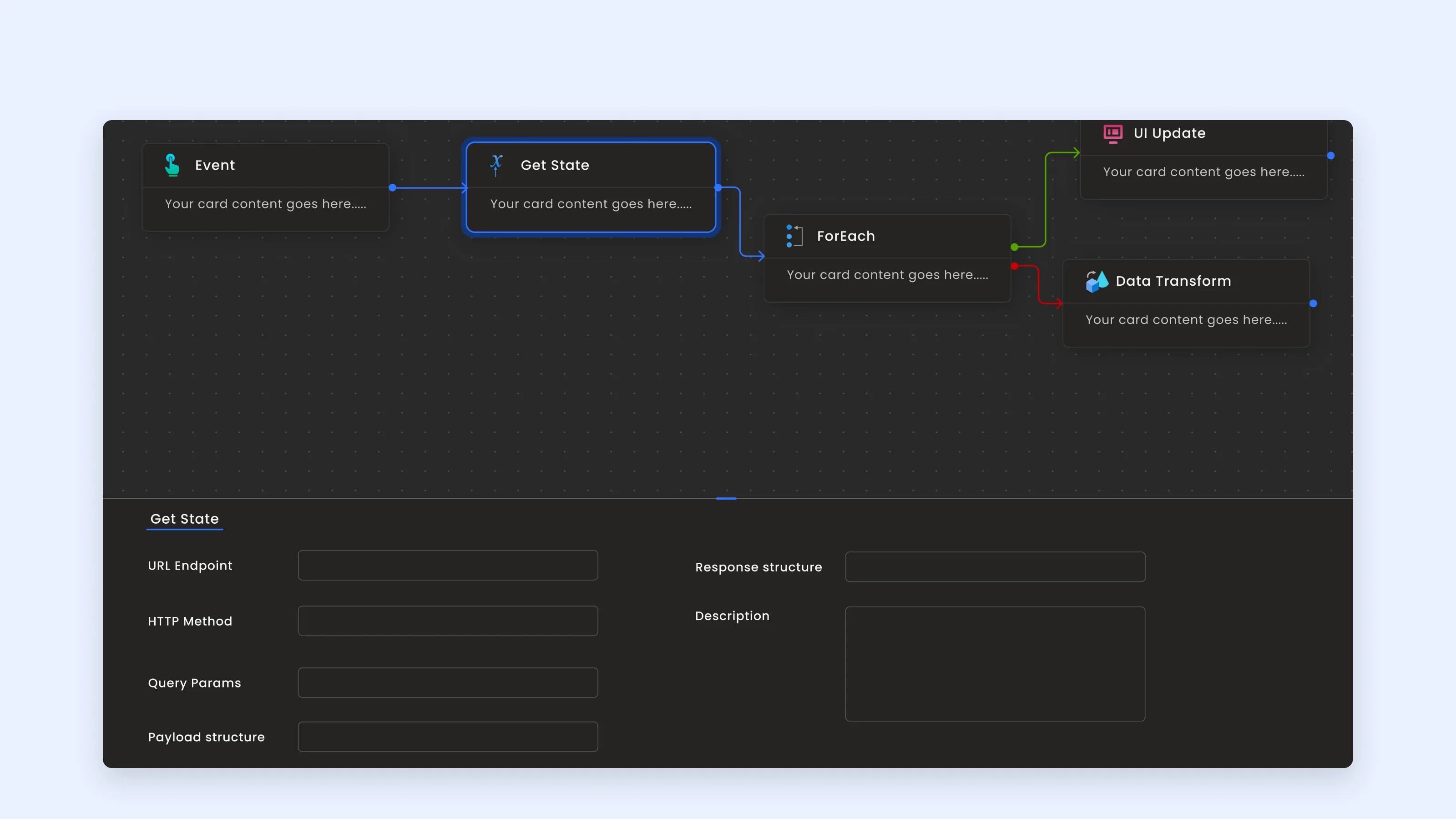Click the ForEach red output connector
The image size is (1456, 819).
click(x=1015, y=266)
